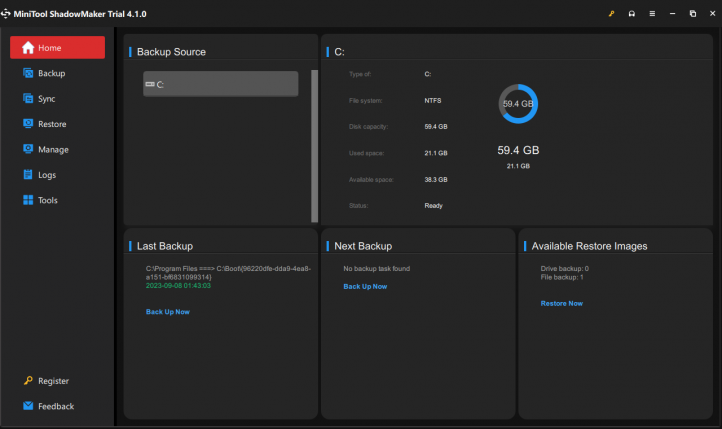Click the Register key icon in sidebar
This screenshot has height=429, width=722.
tap(28, 380)
